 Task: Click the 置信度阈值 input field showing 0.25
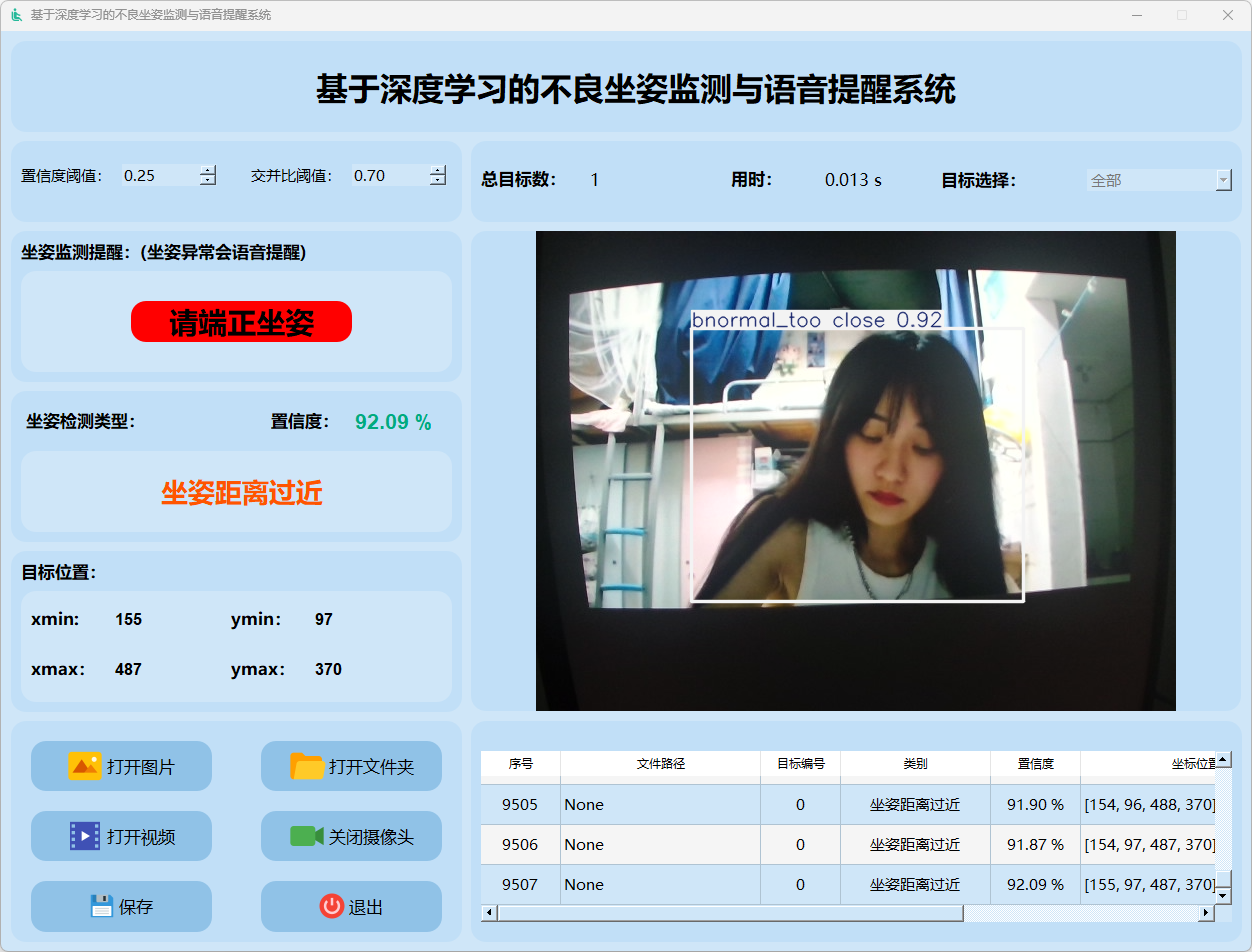(158, 176)
